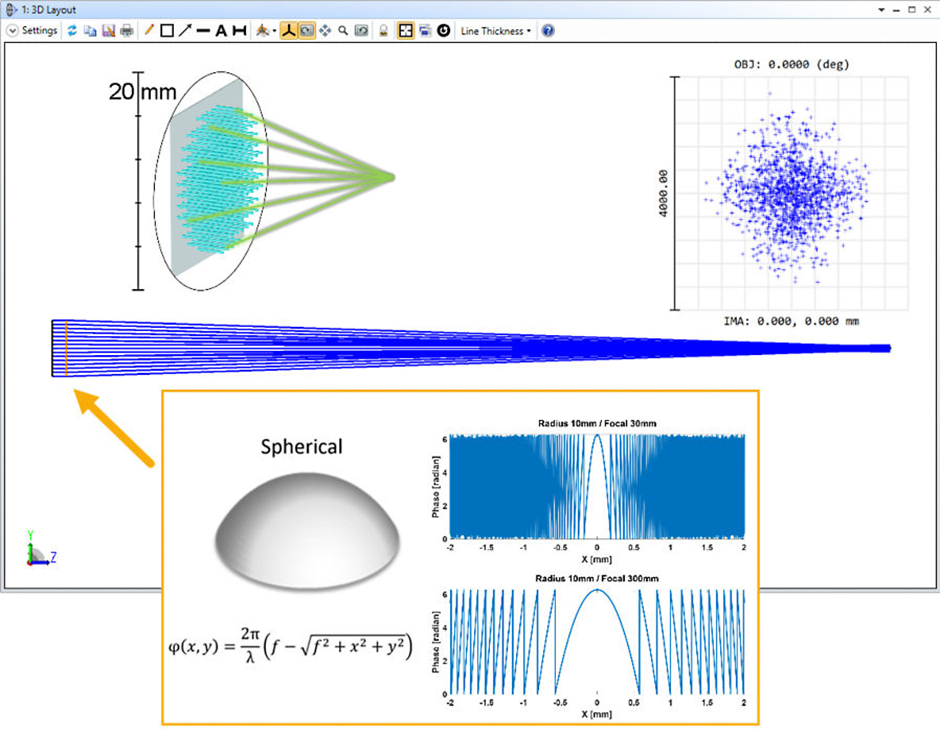This screenshot has height=729, width=940.
Task: Select the H dimension measure tool
Action: 239,31
